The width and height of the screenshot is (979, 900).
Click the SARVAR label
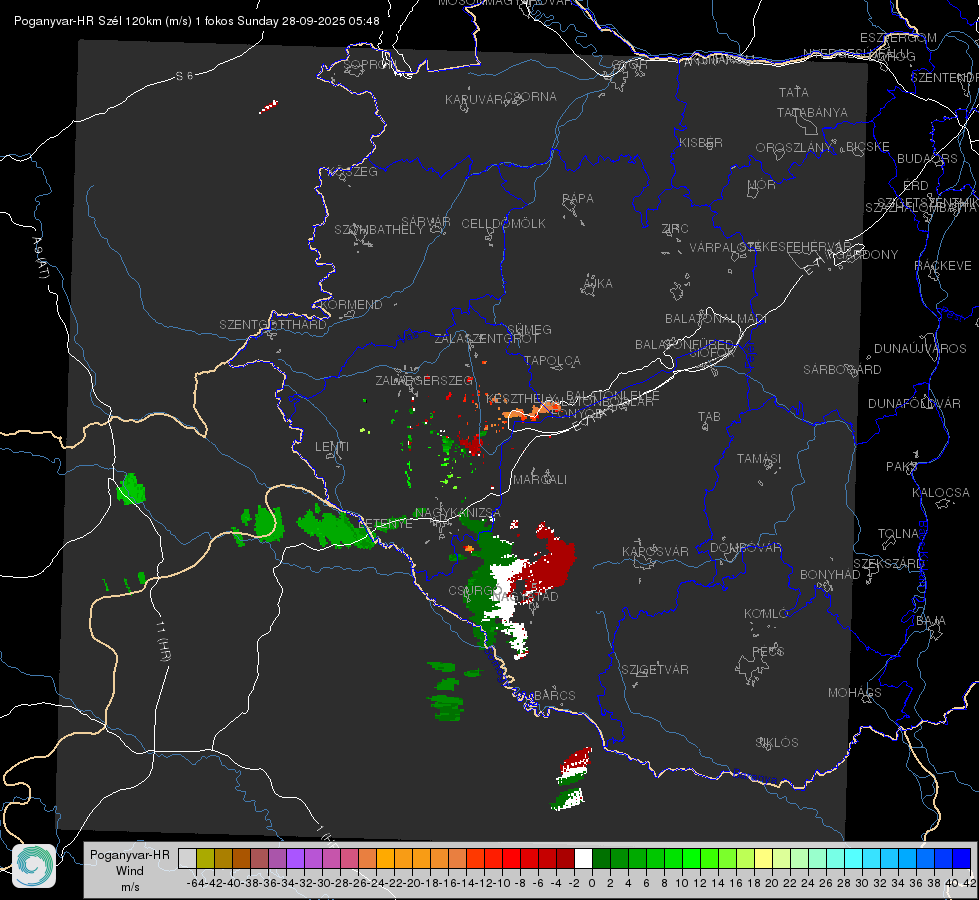click(426, 222)
